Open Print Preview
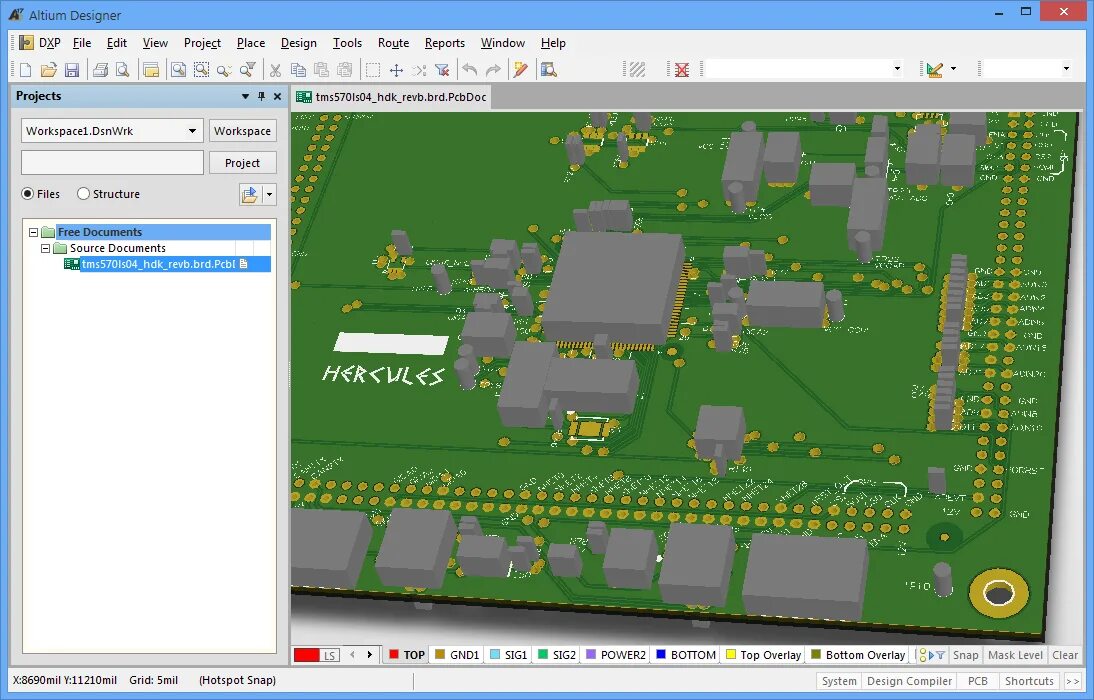This screenshot has height=700, width=1094. click(123, 70)
